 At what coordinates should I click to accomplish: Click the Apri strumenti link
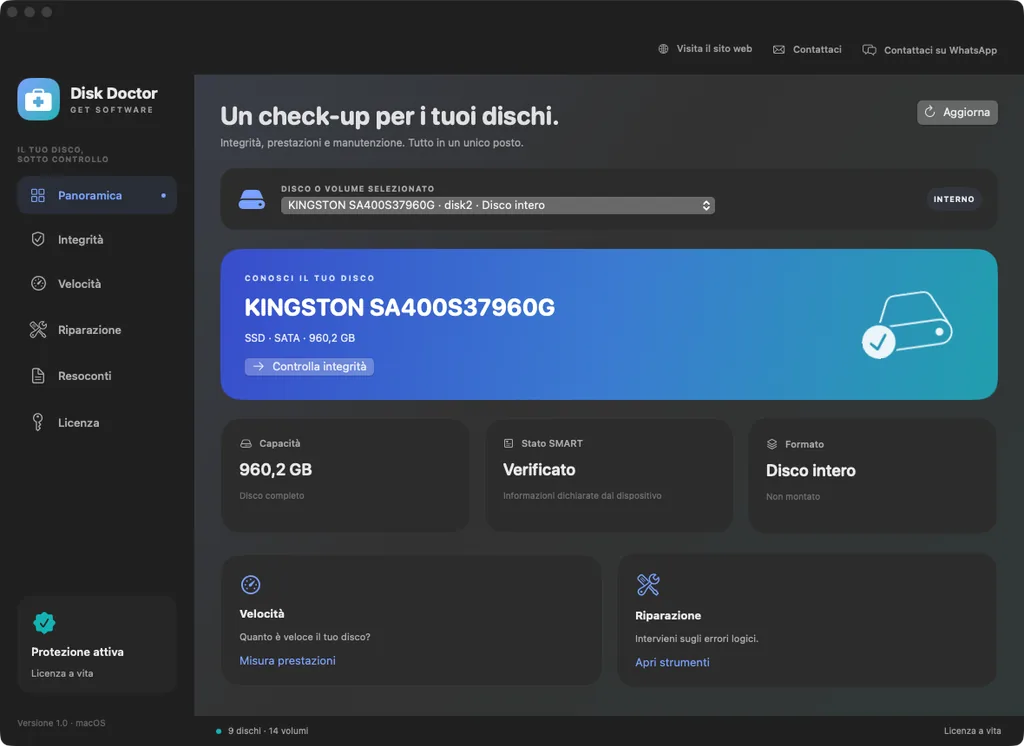[x=672, y=662]
